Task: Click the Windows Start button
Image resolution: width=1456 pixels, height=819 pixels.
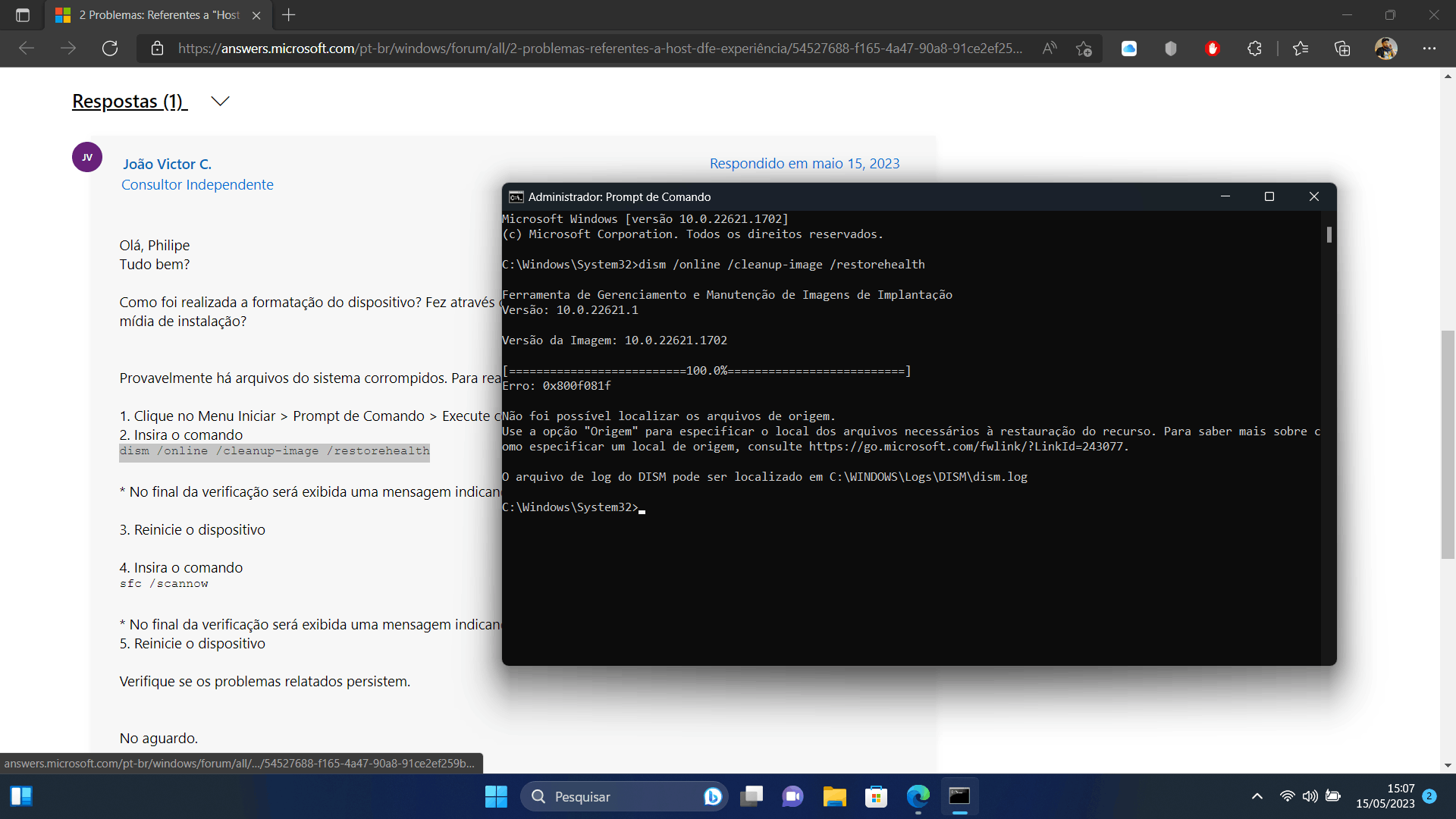Action: click(x=496, y=797)
